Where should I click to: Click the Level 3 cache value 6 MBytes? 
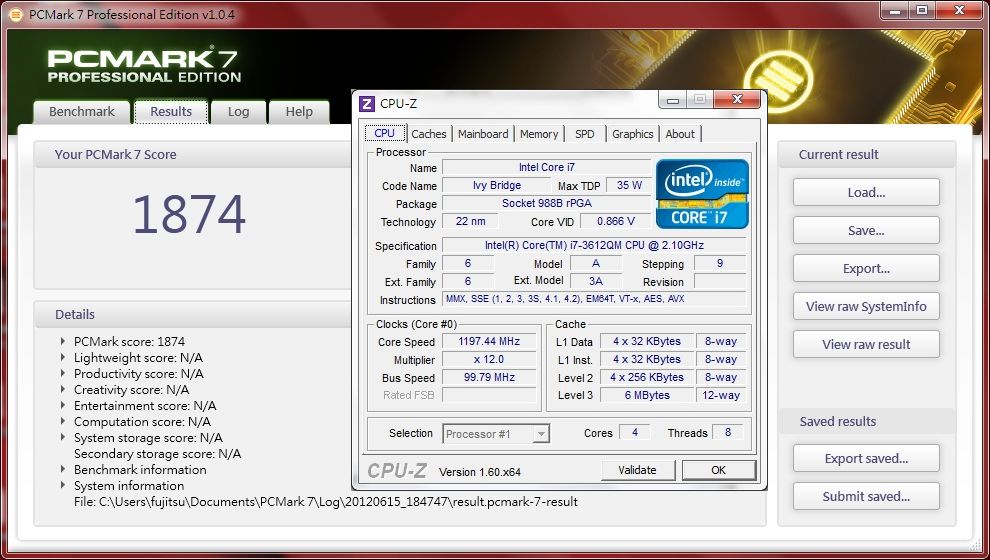point(647,395)
